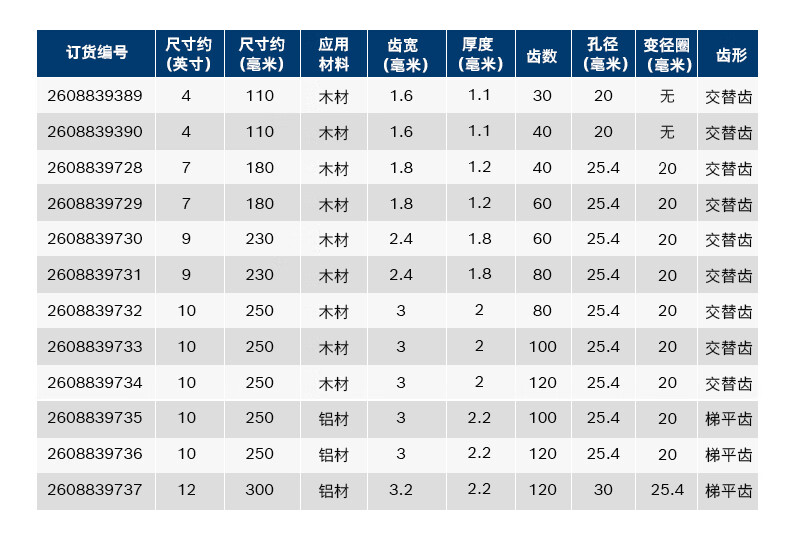Click the 3.2 tooth width cell
The height and width of the screenshot is (552, 790).
(x=401, y=490)
